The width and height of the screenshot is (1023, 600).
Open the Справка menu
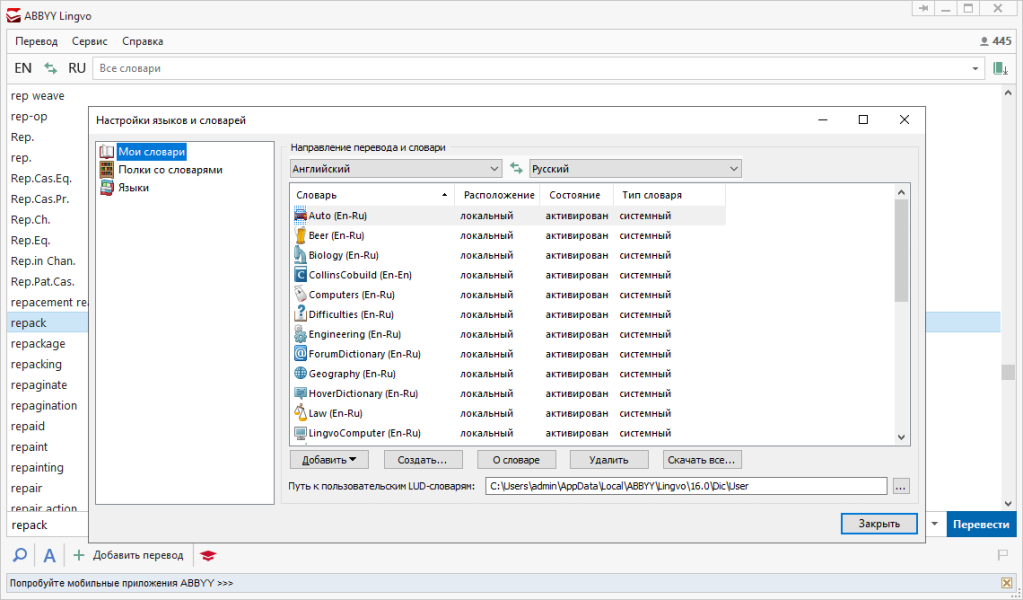pyautogui.click(x=143, y=41)
